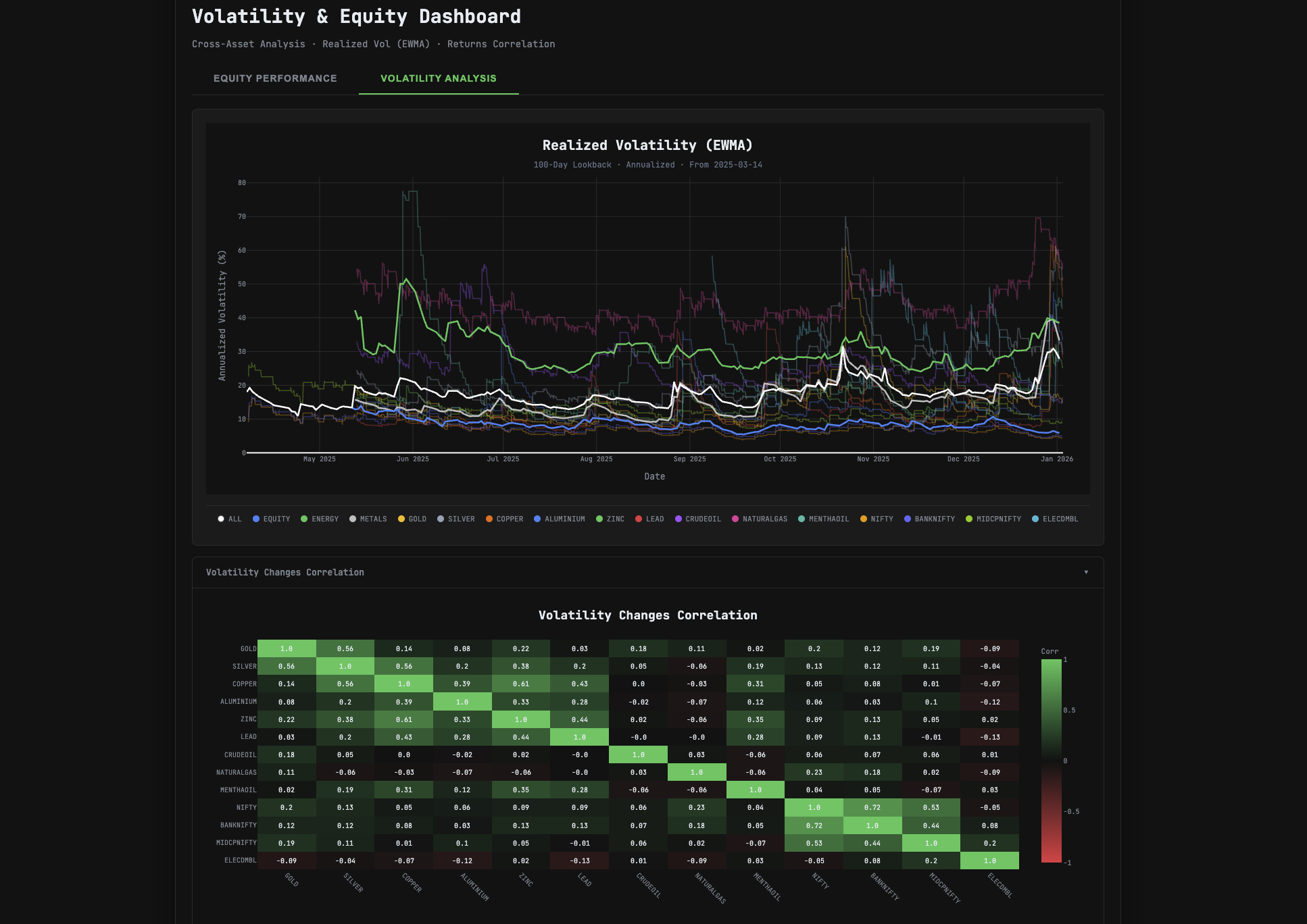This screenshot has height=924, width=1307.
Task: Collapse the Volatility Changes Correlation panel
Action: 1087,572
